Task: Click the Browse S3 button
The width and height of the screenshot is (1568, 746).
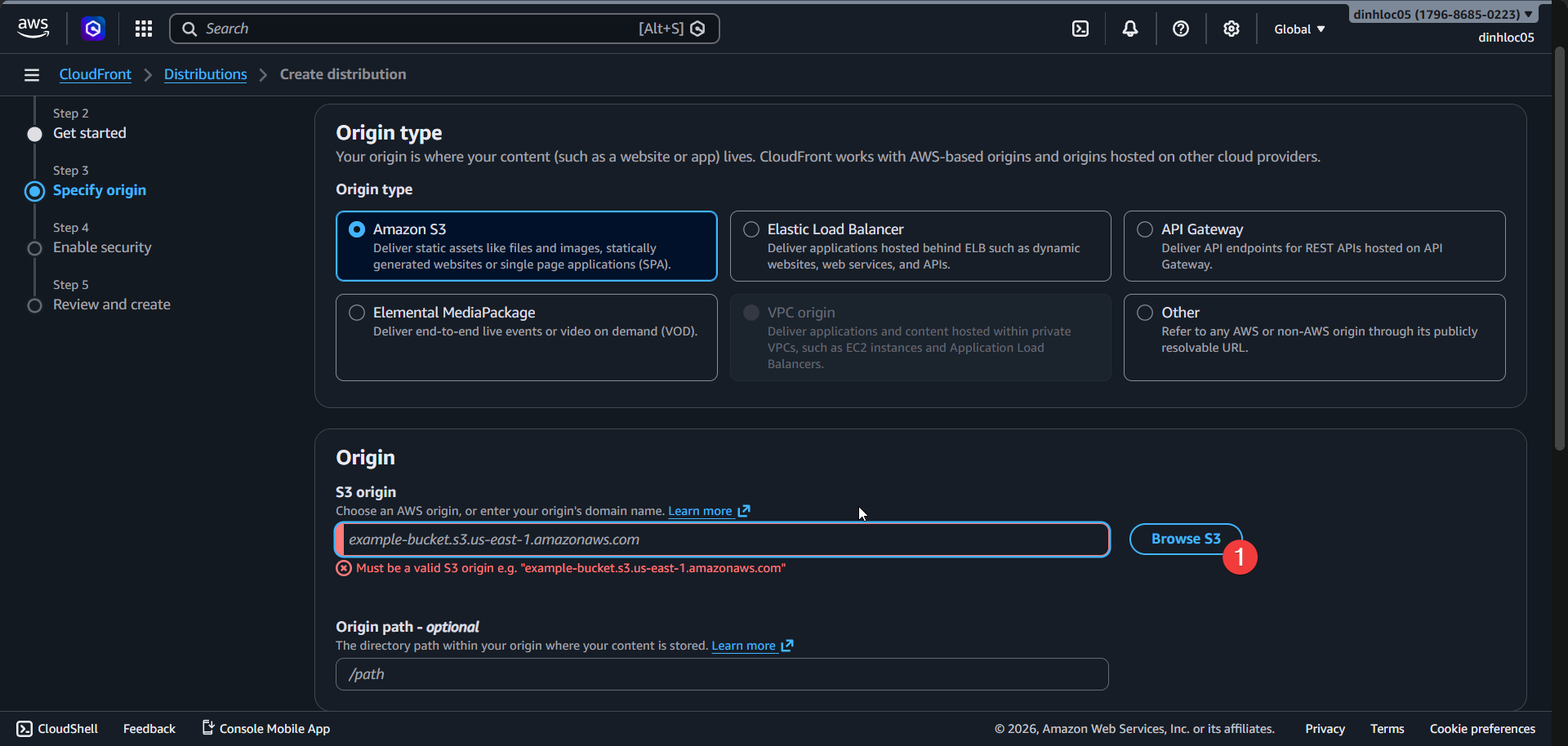Action: [1185, 539]
